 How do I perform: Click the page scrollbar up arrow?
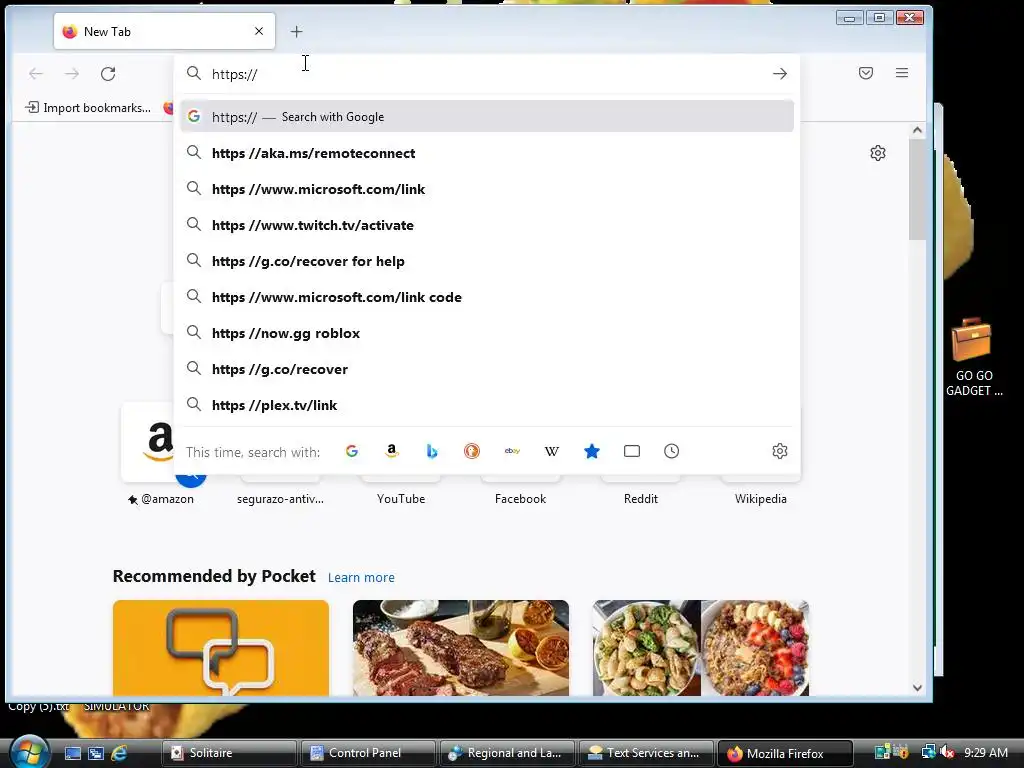click(917, 131)
